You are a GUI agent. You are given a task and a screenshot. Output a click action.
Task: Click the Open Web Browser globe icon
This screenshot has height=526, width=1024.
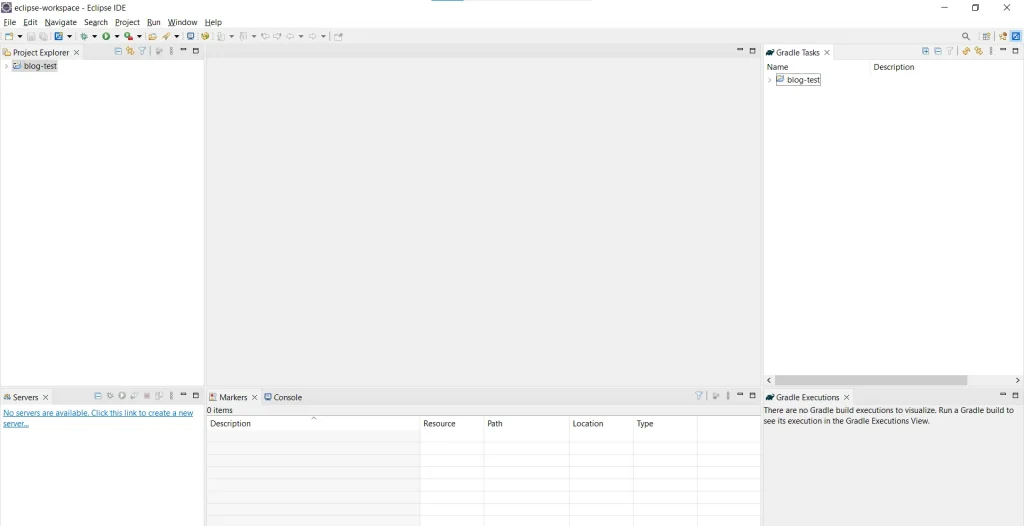point(205,37)
